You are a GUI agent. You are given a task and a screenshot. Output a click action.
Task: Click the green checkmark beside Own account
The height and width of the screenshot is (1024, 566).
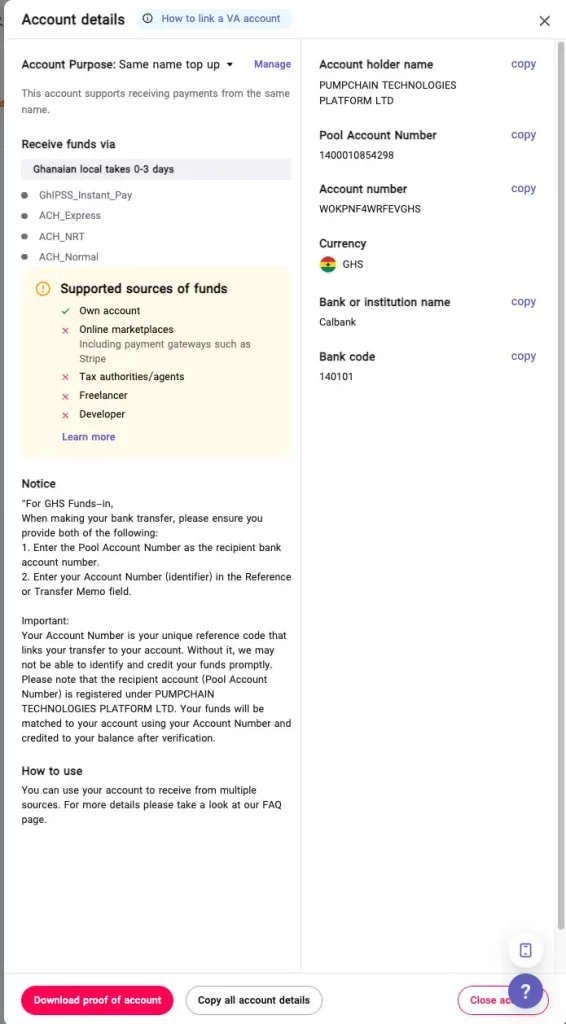(65, 311)
